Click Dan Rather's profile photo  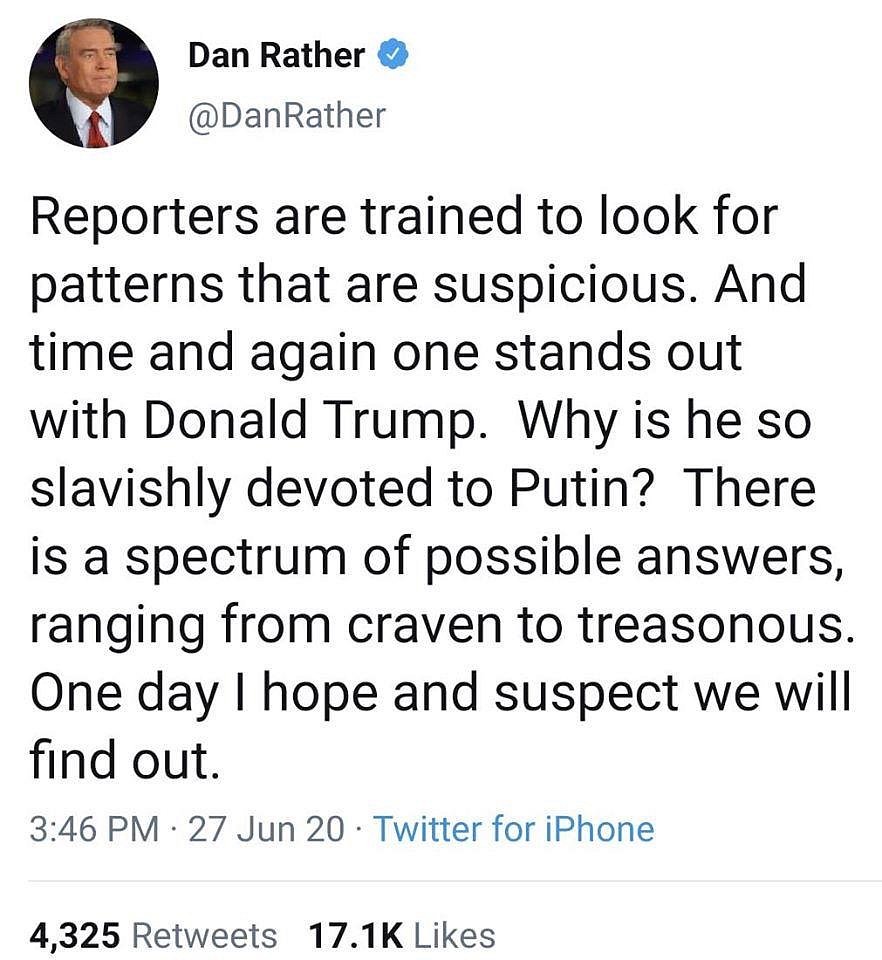point(94,84)
